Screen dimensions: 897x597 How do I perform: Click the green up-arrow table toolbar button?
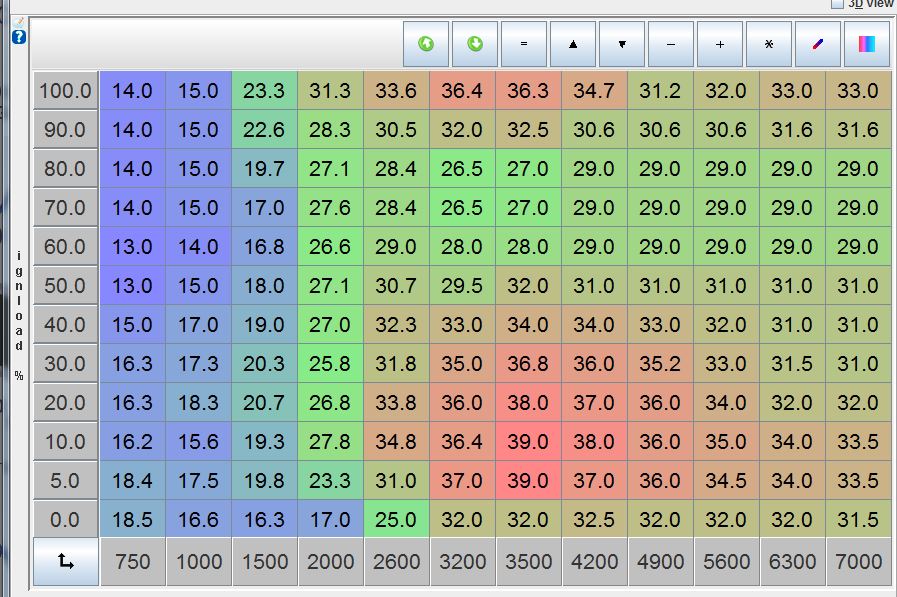(x=427, y=44)
